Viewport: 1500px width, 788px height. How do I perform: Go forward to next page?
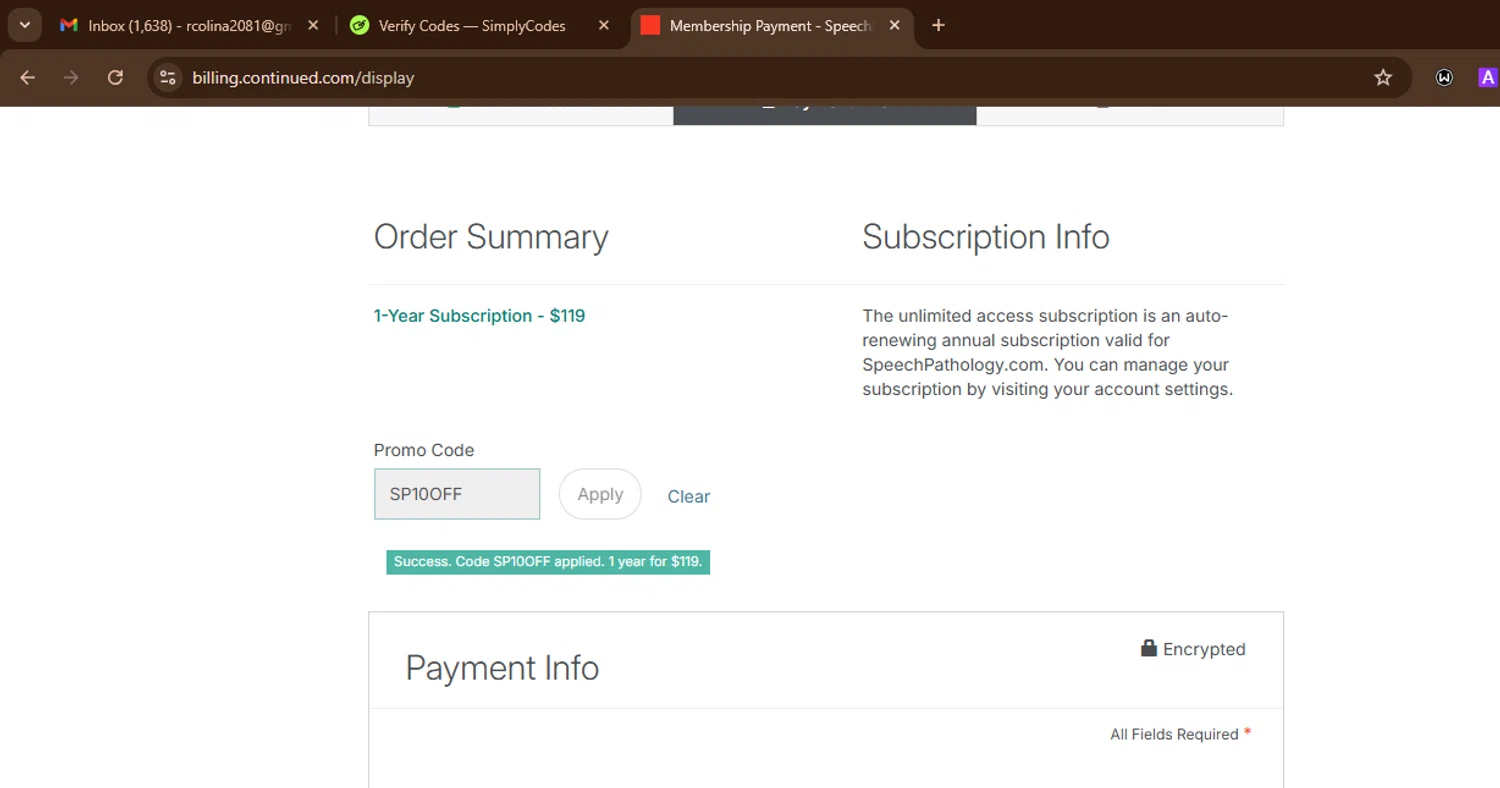pyautogui.click(x=71, y=77)
